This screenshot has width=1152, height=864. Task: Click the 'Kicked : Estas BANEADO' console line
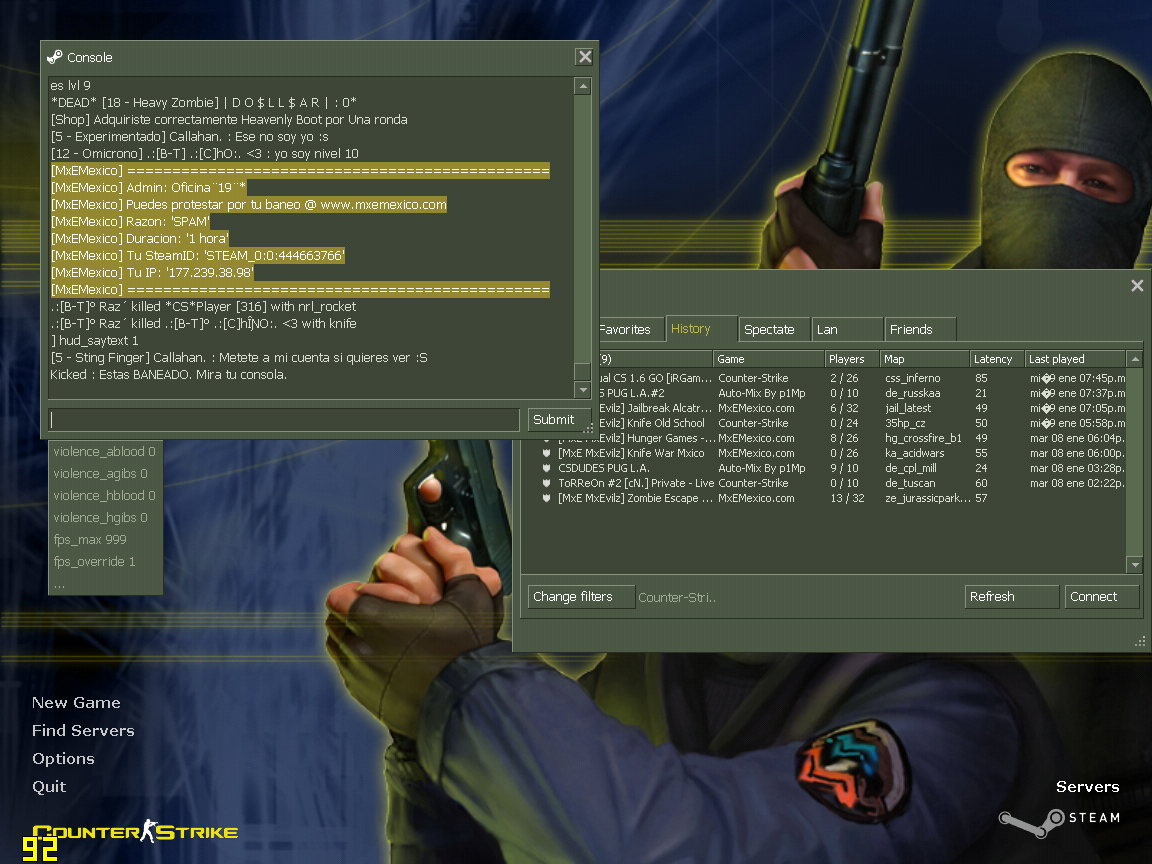coord(168,375)
